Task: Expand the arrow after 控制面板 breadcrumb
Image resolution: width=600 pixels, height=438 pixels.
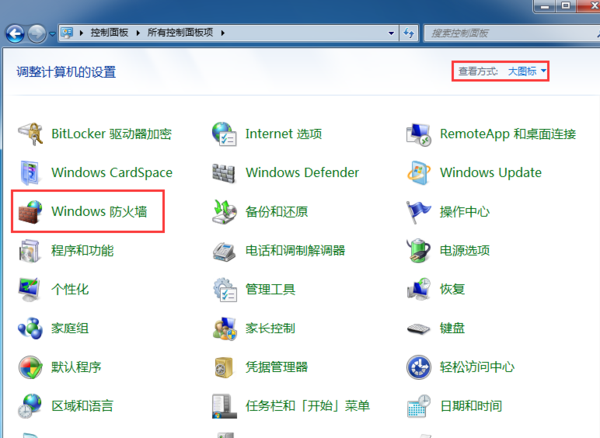Action: tap(138, 33)
